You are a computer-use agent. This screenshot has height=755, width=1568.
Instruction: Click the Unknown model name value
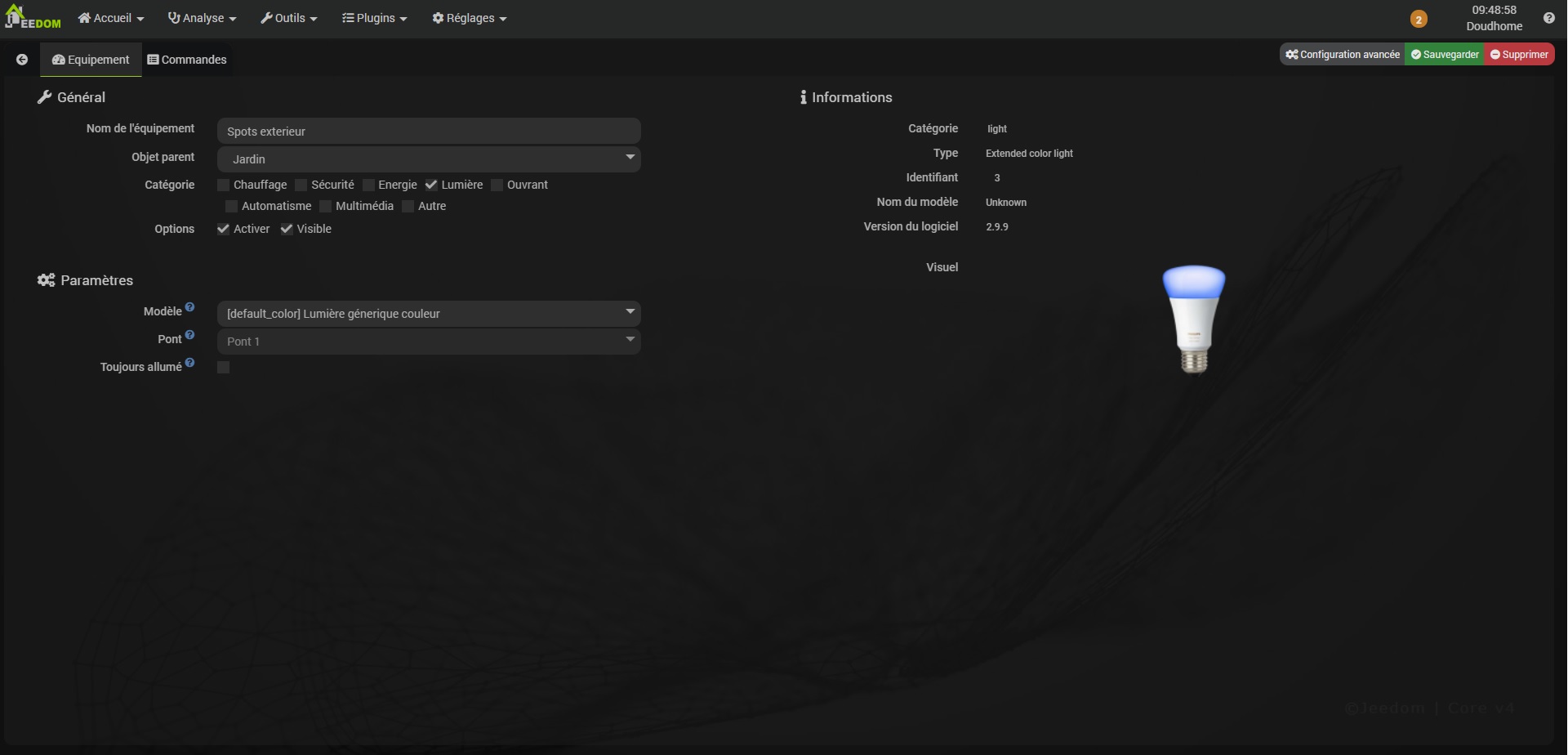(x=1006, y=203)
